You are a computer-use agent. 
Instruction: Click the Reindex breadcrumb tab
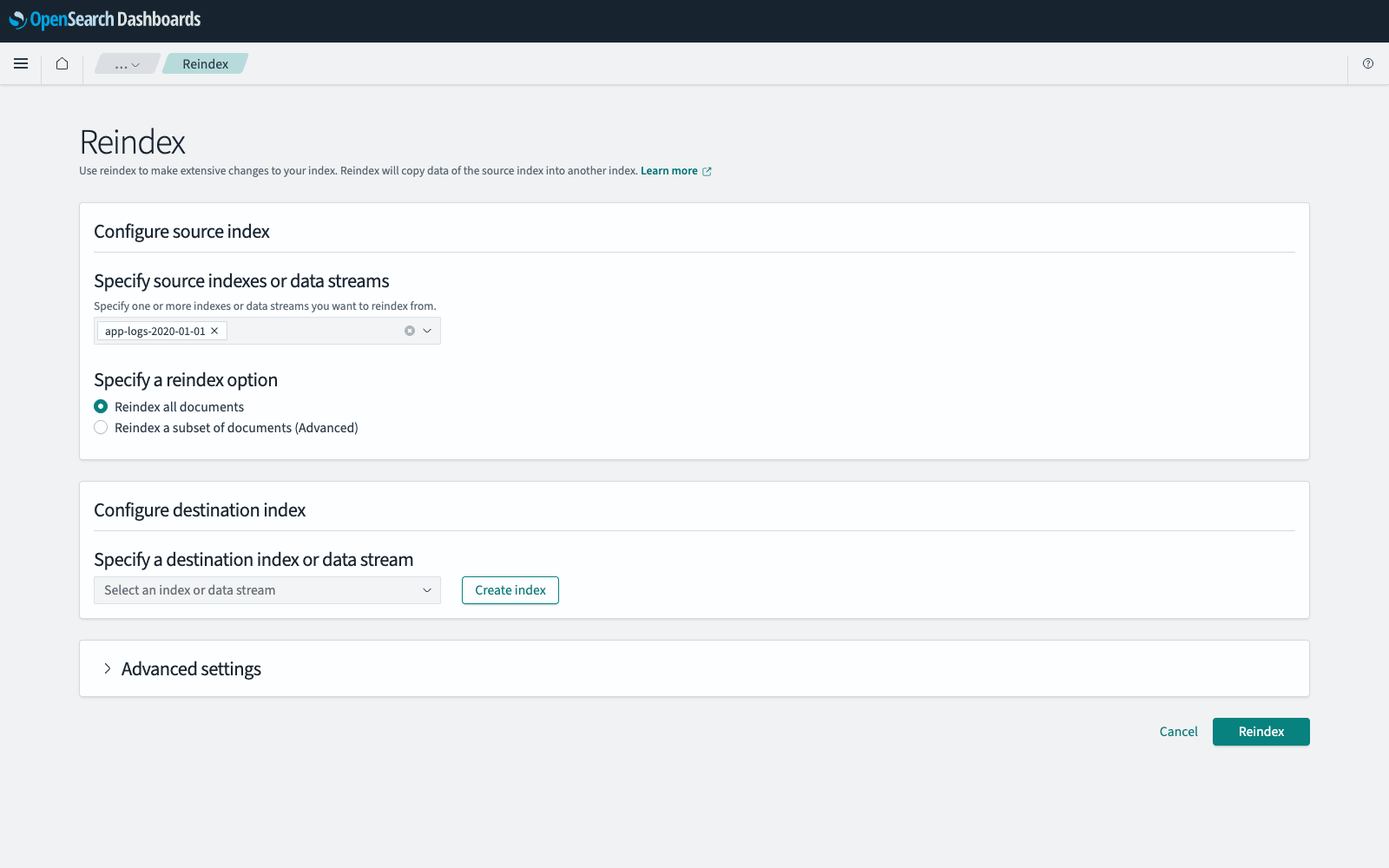click(x=206, y=63)
